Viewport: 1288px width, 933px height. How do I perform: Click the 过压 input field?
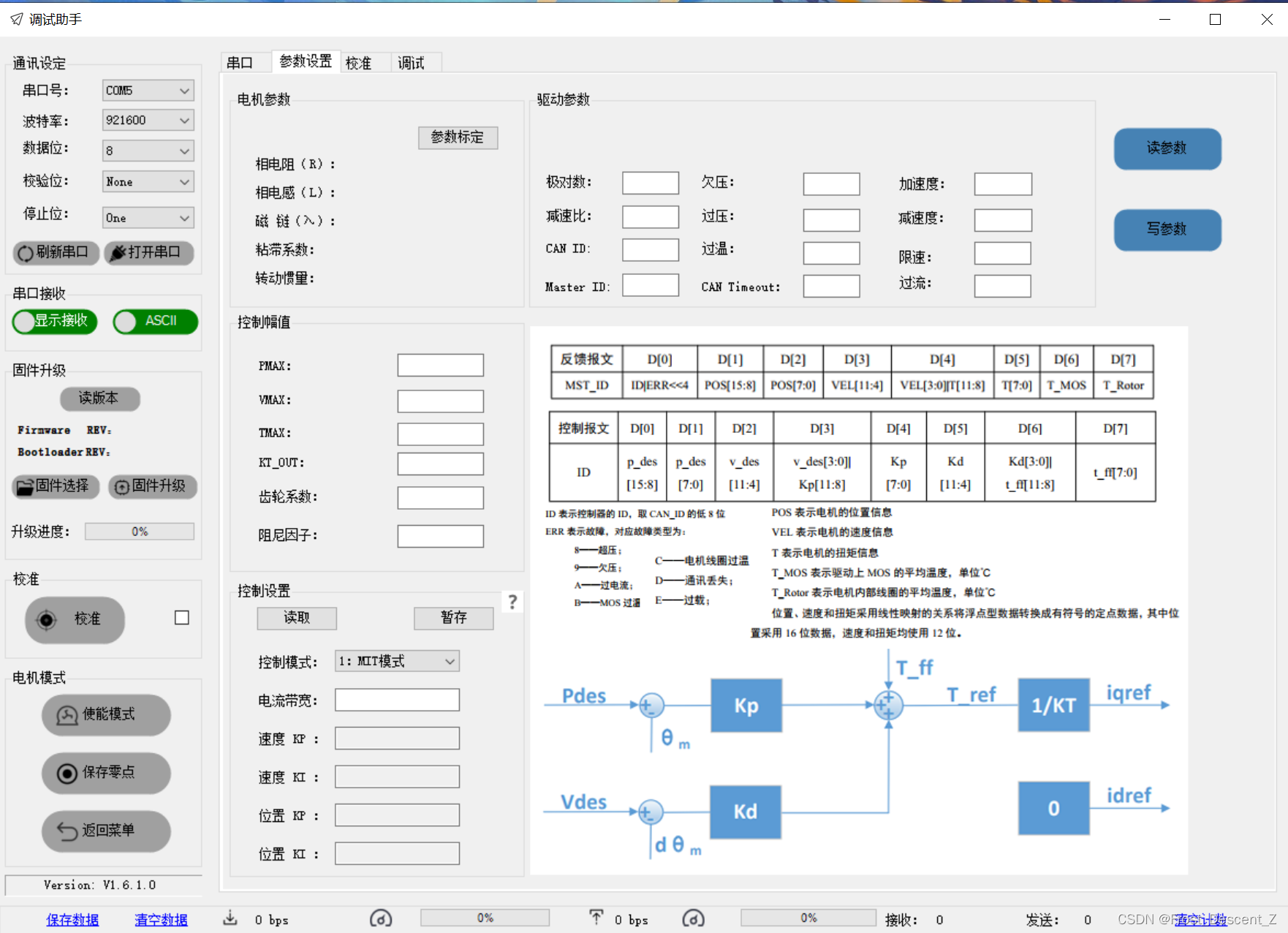(831, 220)
